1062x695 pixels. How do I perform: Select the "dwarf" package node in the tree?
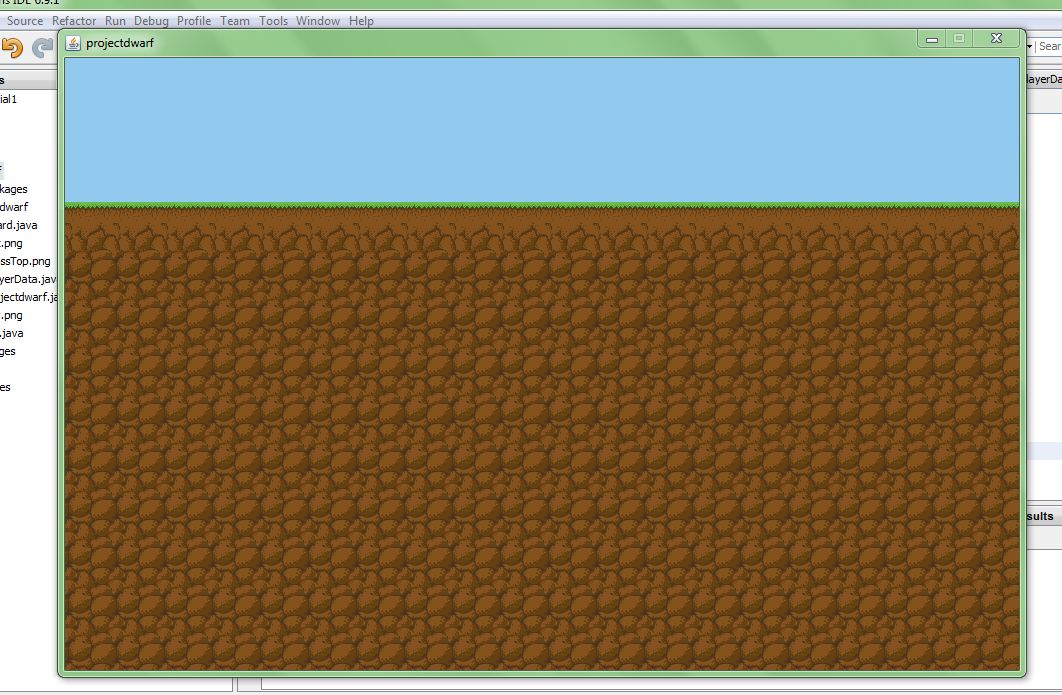[x=14, y=207]
